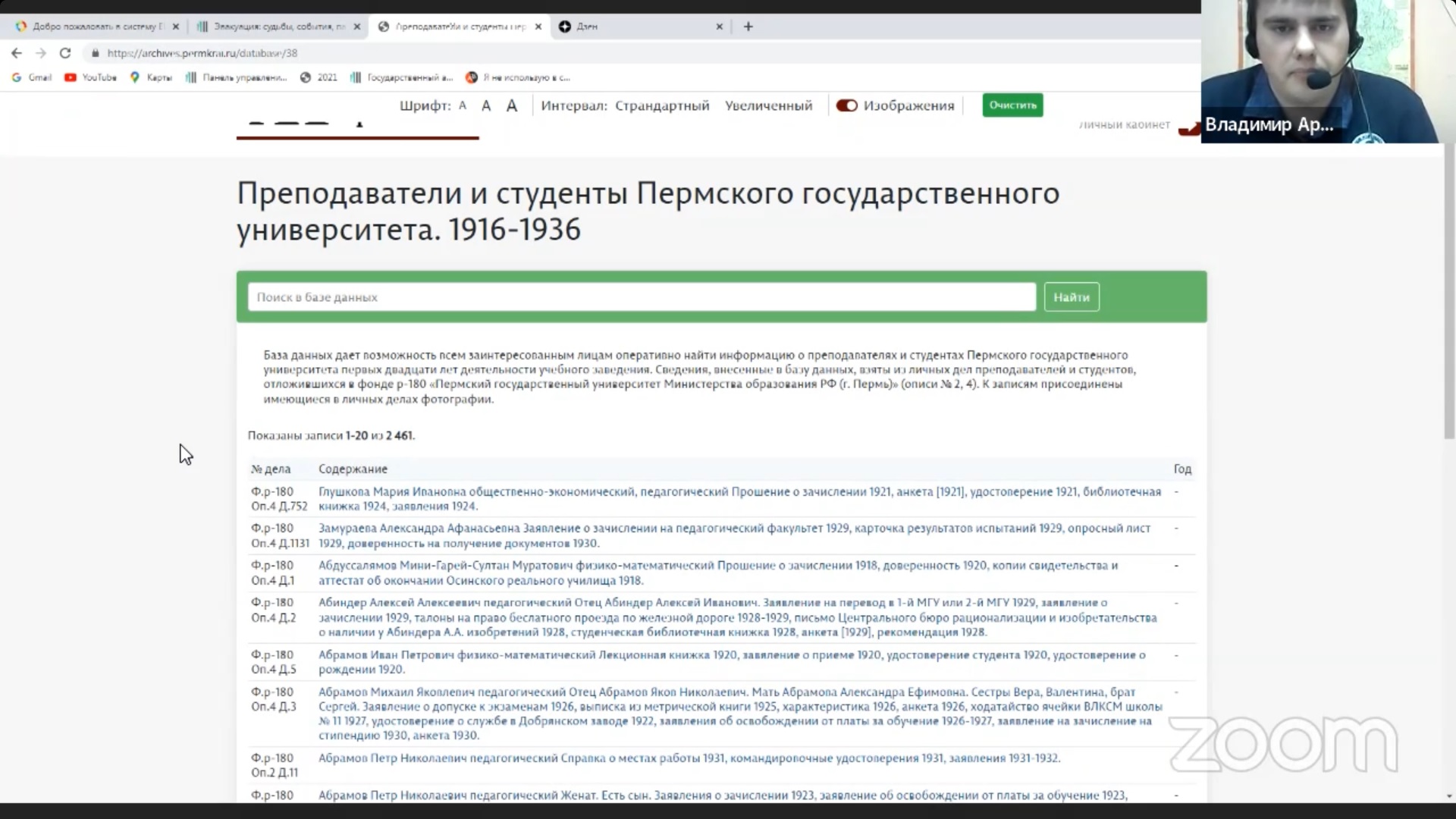Select Увеличенный interval option

(x=768, y=105)
